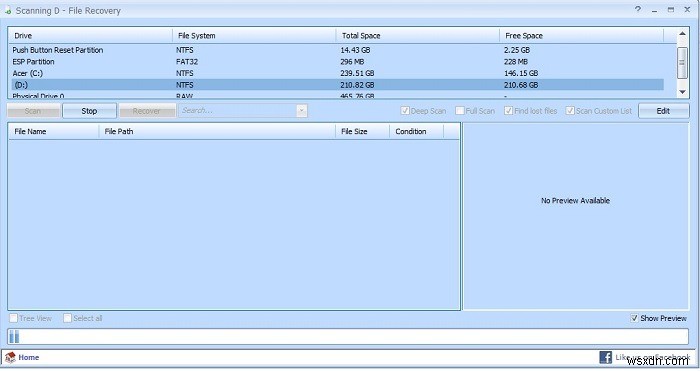Click the No Preview Available text
Screen dimensions: 700x371
[575, 201]
